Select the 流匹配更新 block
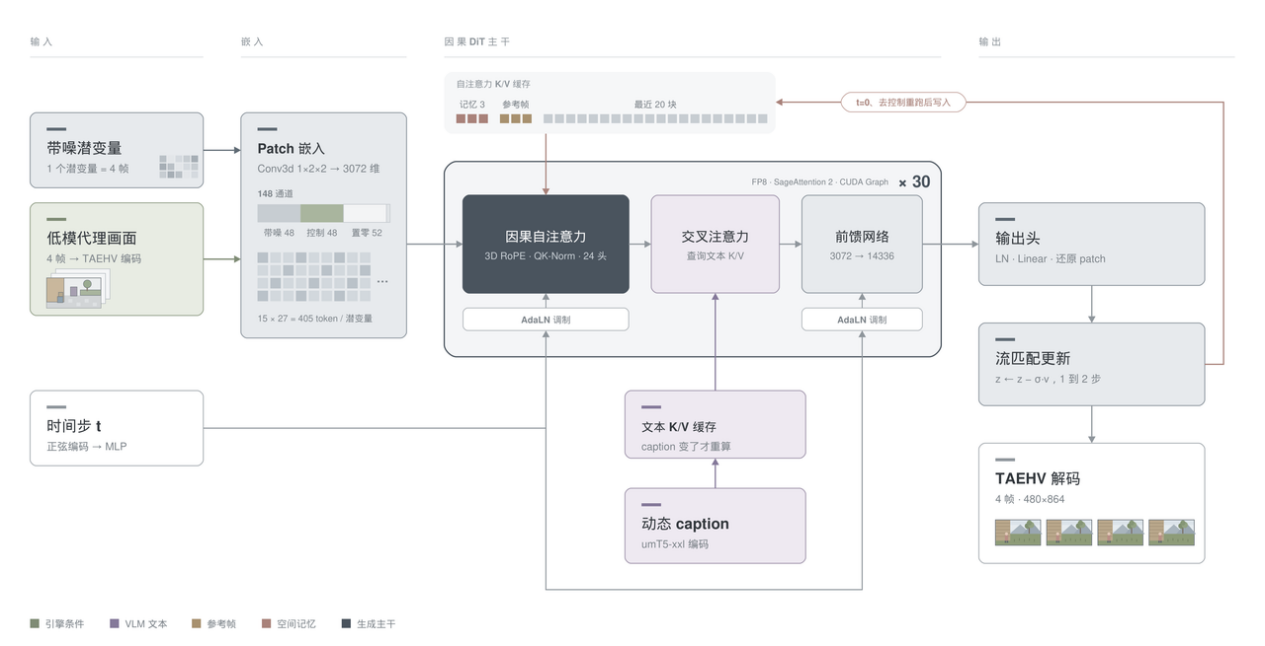This screenshot has width=1265, height=646. (x=1091, y=364)
